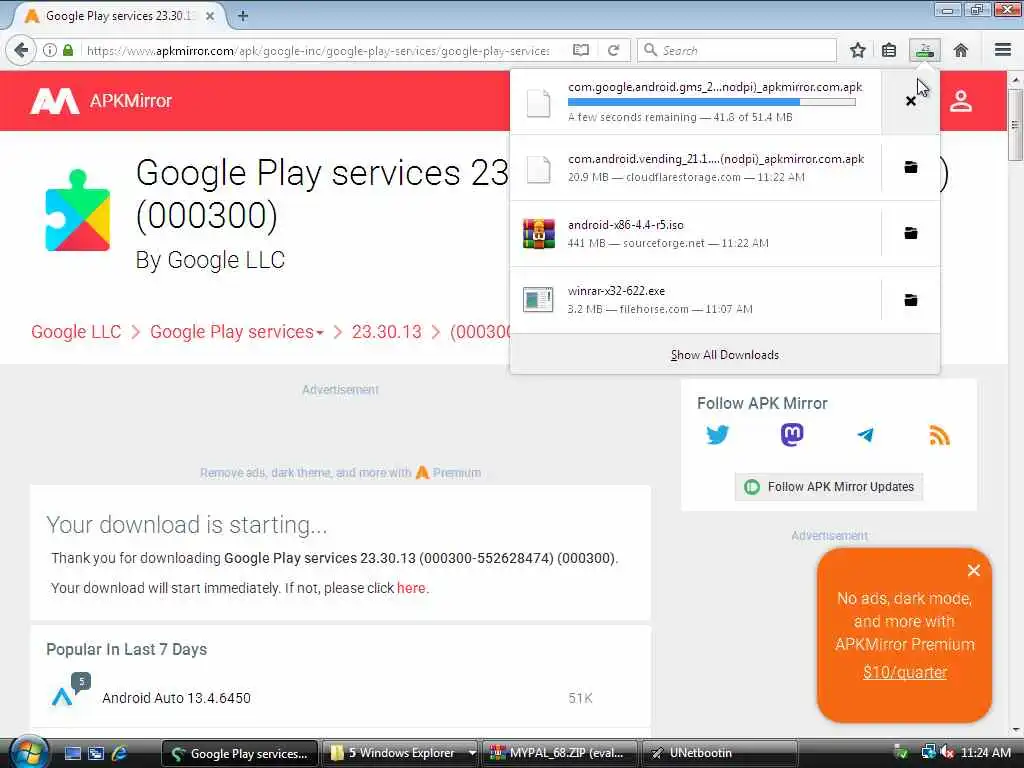Open site information icon in address bar

point(50,50)
